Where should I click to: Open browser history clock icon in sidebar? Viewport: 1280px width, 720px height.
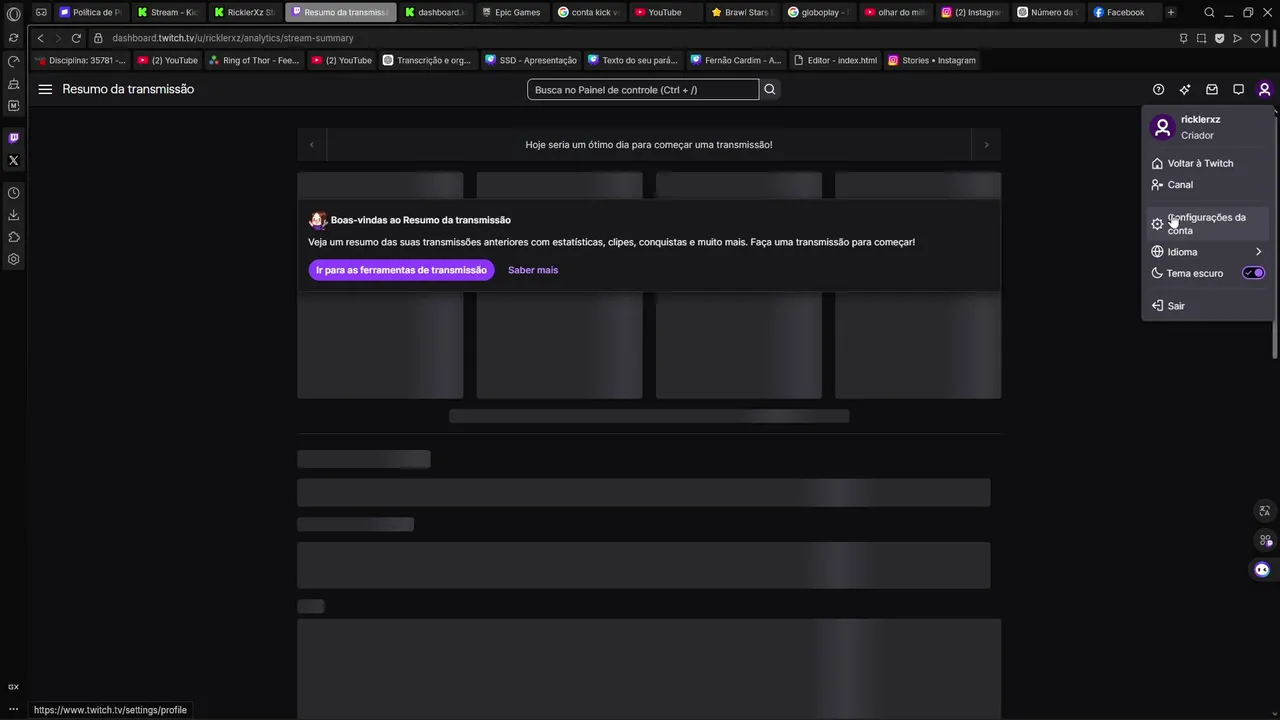13,193
